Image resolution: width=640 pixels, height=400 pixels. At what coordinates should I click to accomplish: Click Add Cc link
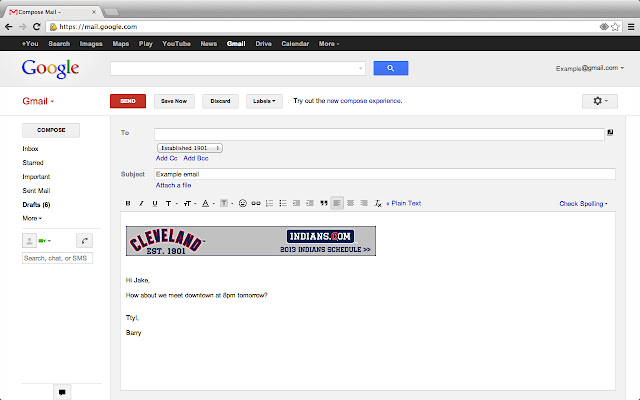pos(167,158)
